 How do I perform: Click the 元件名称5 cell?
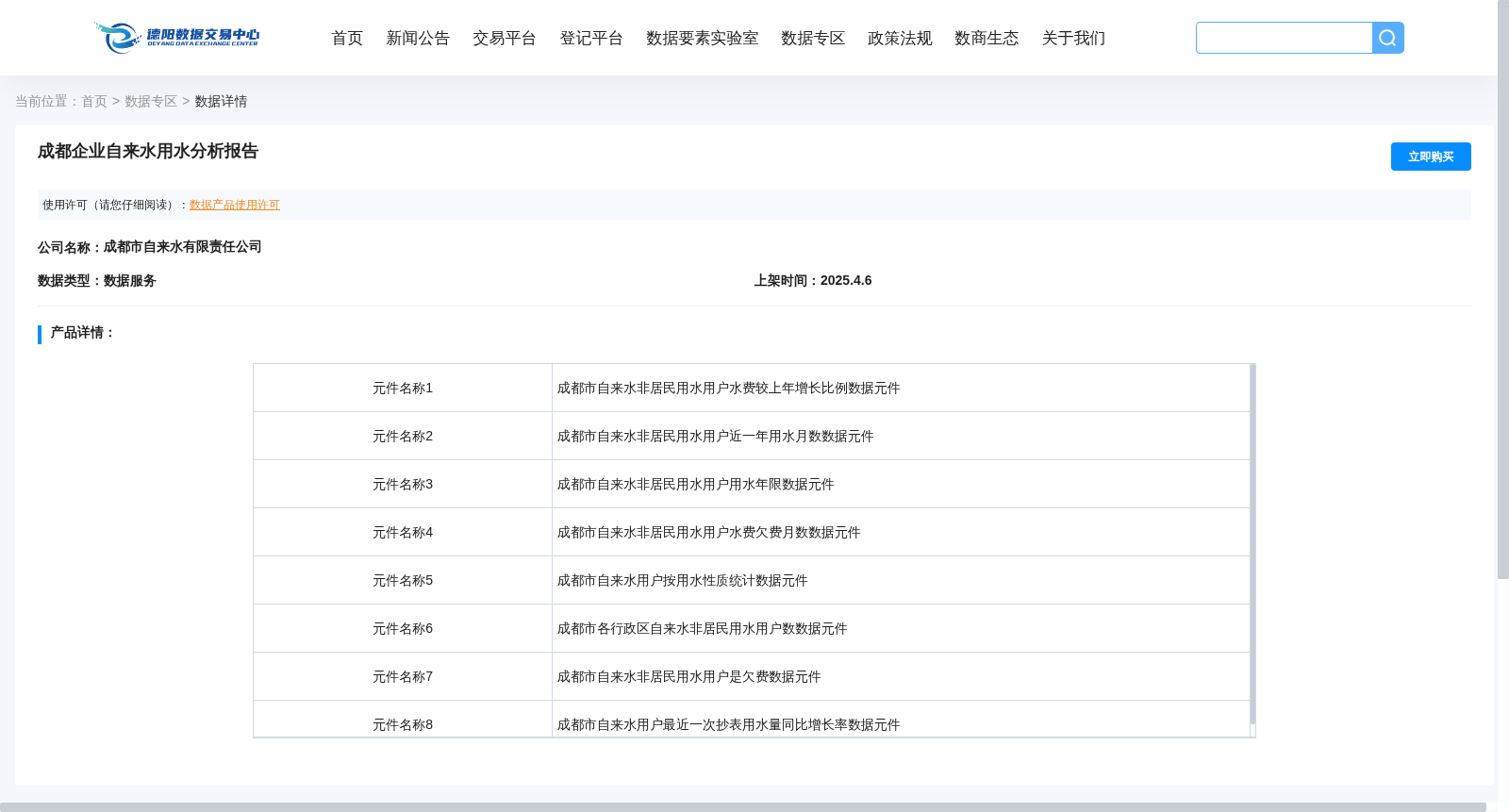[x=403, y=580]
